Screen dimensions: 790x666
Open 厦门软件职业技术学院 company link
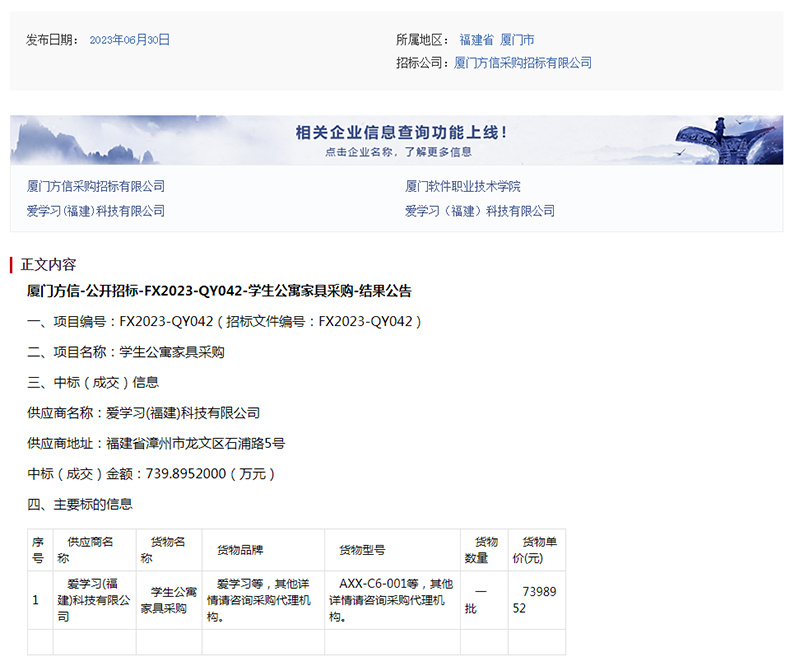click(463, 186)
